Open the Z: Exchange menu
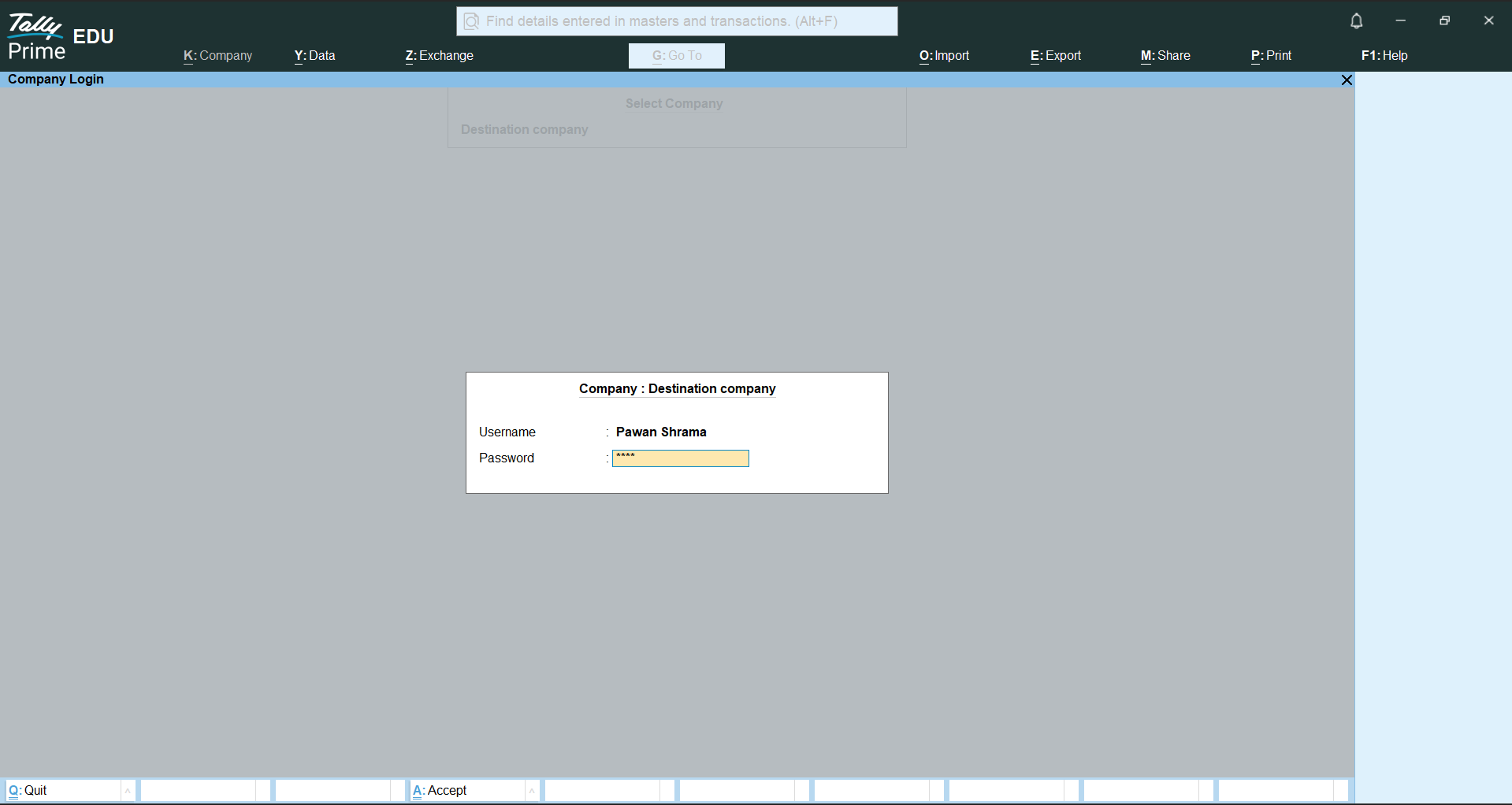This screenshot has width=1512, height=805. click(x=440, y=56)
